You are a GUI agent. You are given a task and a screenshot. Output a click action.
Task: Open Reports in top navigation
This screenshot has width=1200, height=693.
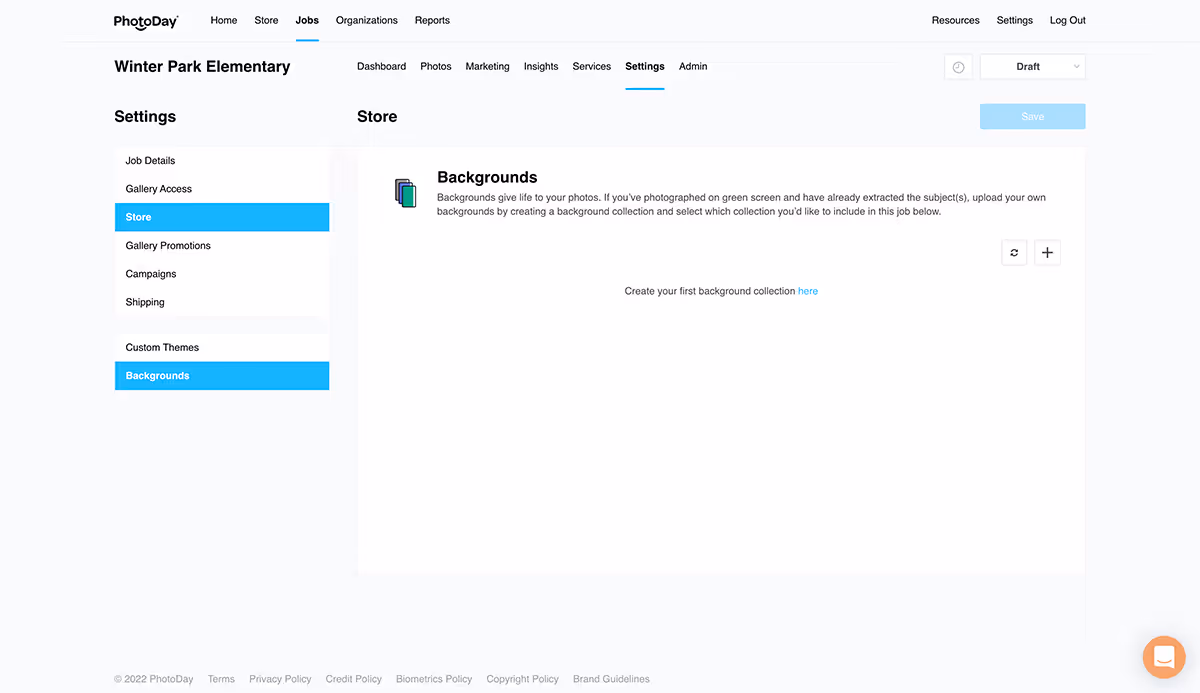click(x=432, y=20)
